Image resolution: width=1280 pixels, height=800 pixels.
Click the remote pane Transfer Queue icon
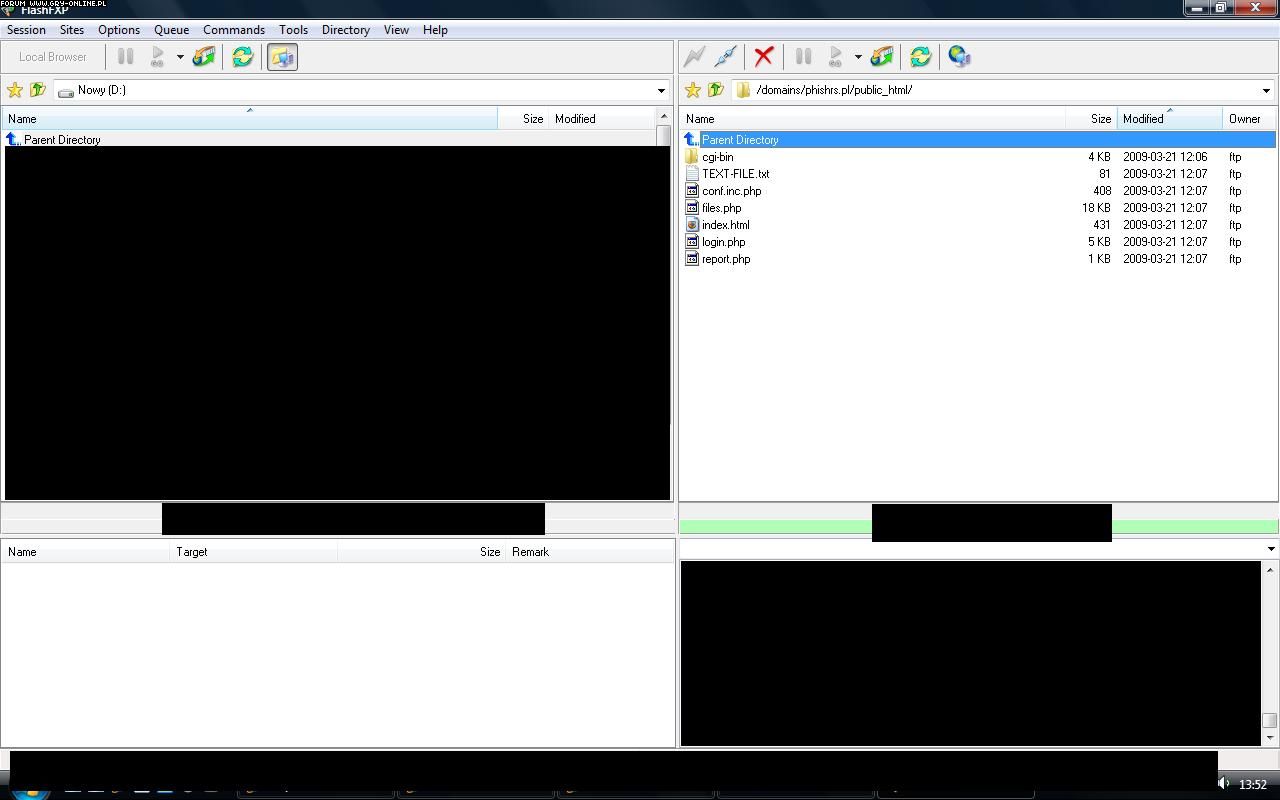pos(881,57)
